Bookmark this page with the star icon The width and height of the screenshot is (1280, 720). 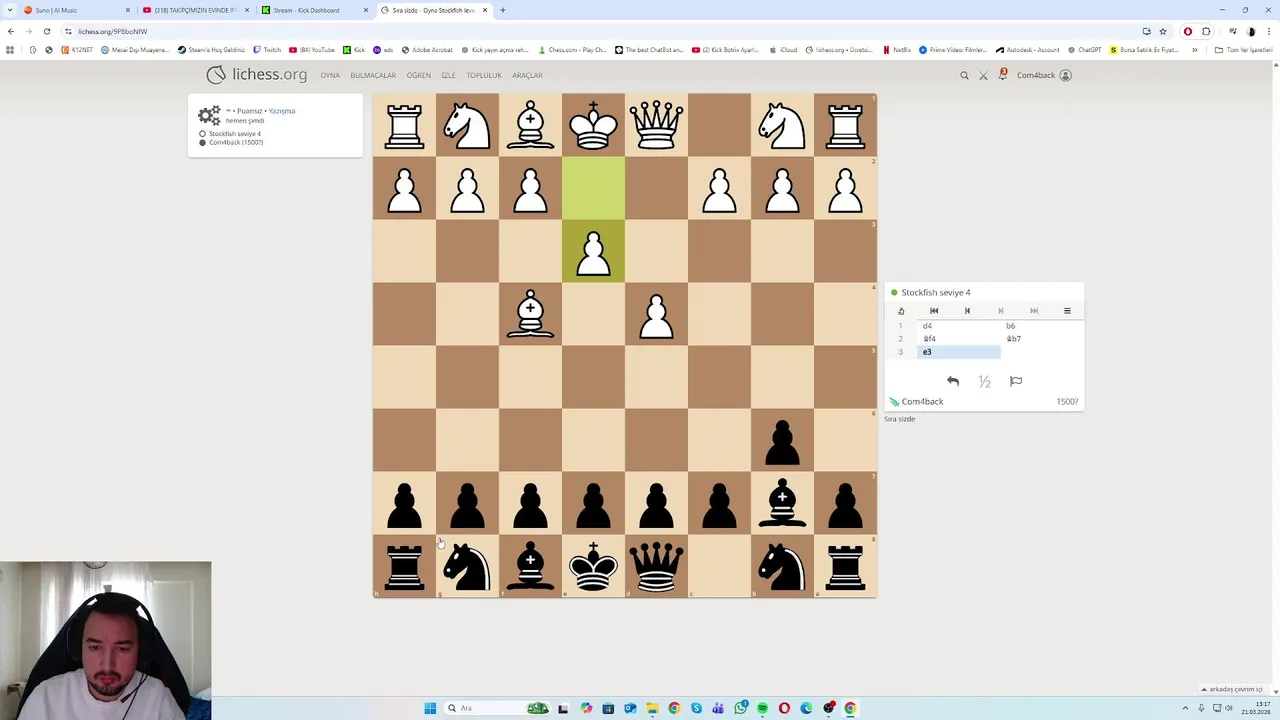[1162, 31]
